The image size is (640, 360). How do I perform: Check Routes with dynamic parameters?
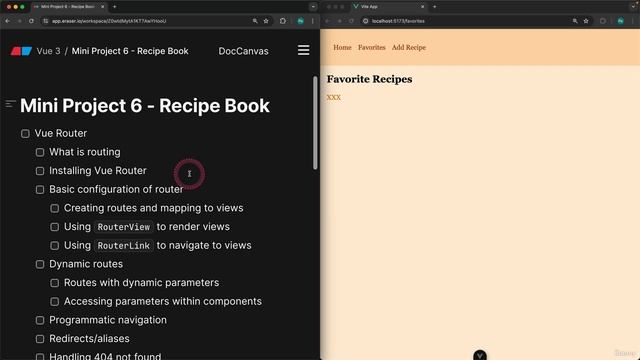[x=55, y=283]
